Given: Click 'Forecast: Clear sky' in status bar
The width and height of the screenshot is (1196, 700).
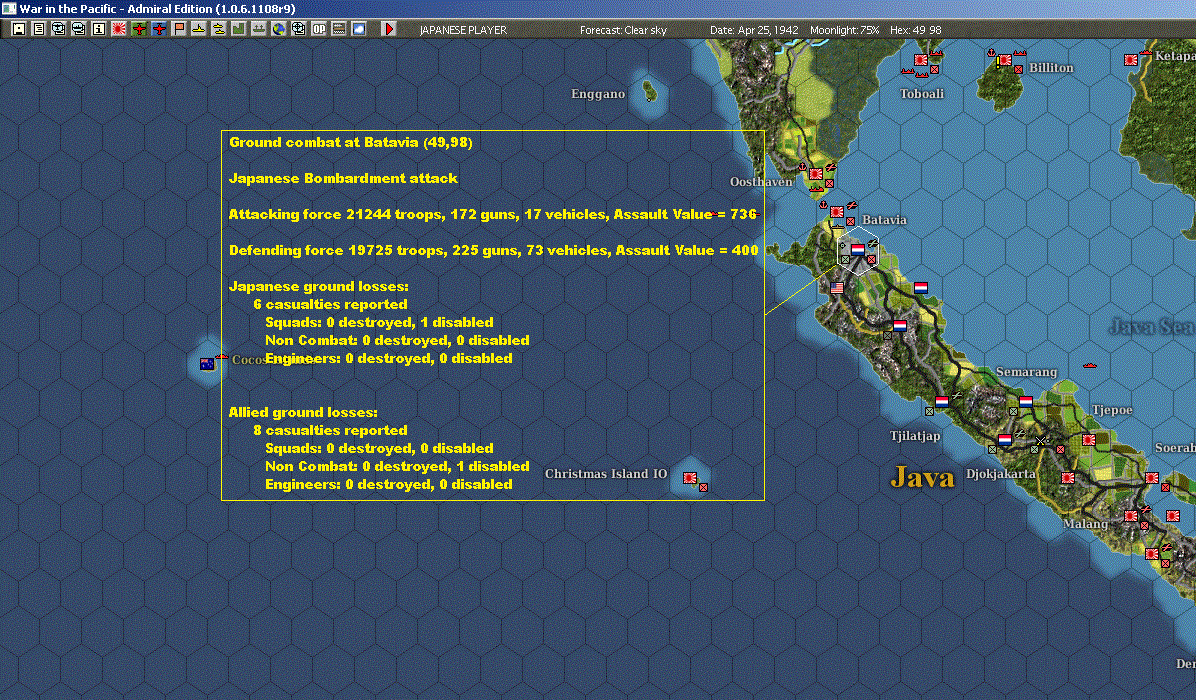Looking at the screenshot, I should [623, 30].
